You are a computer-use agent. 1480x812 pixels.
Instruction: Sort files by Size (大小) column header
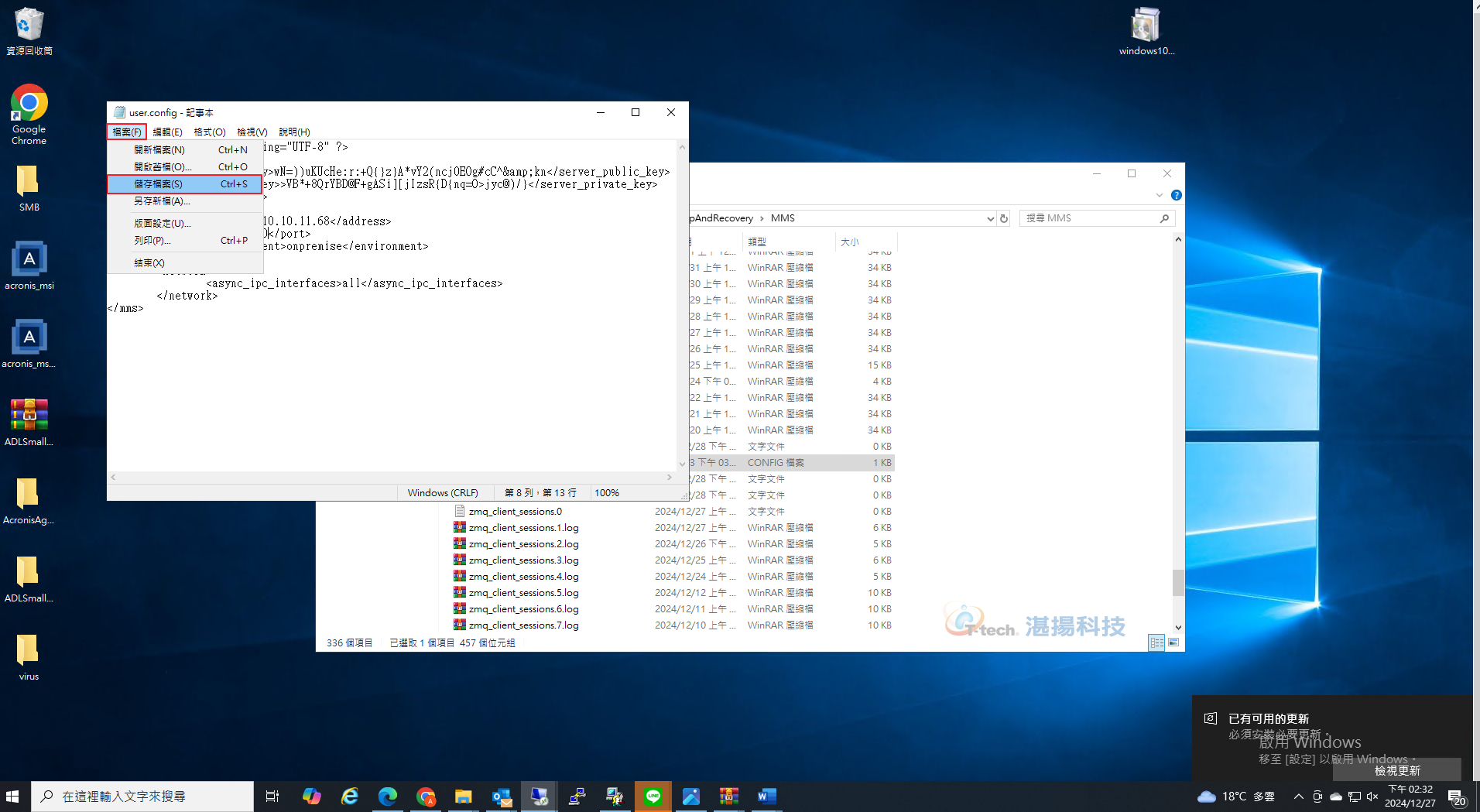pyautogui.click(x=850, y=242)
